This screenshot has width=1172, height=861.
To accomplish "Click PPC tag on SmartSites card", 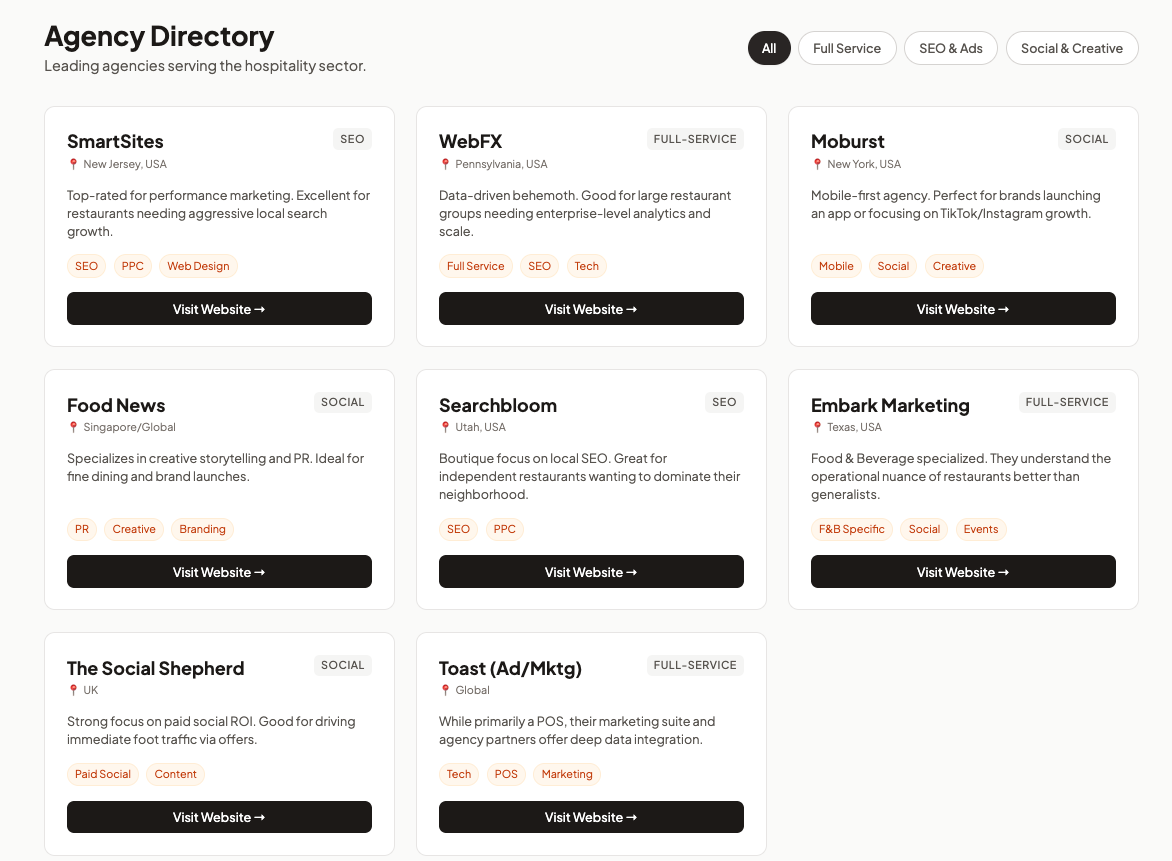I will point(132,266).
